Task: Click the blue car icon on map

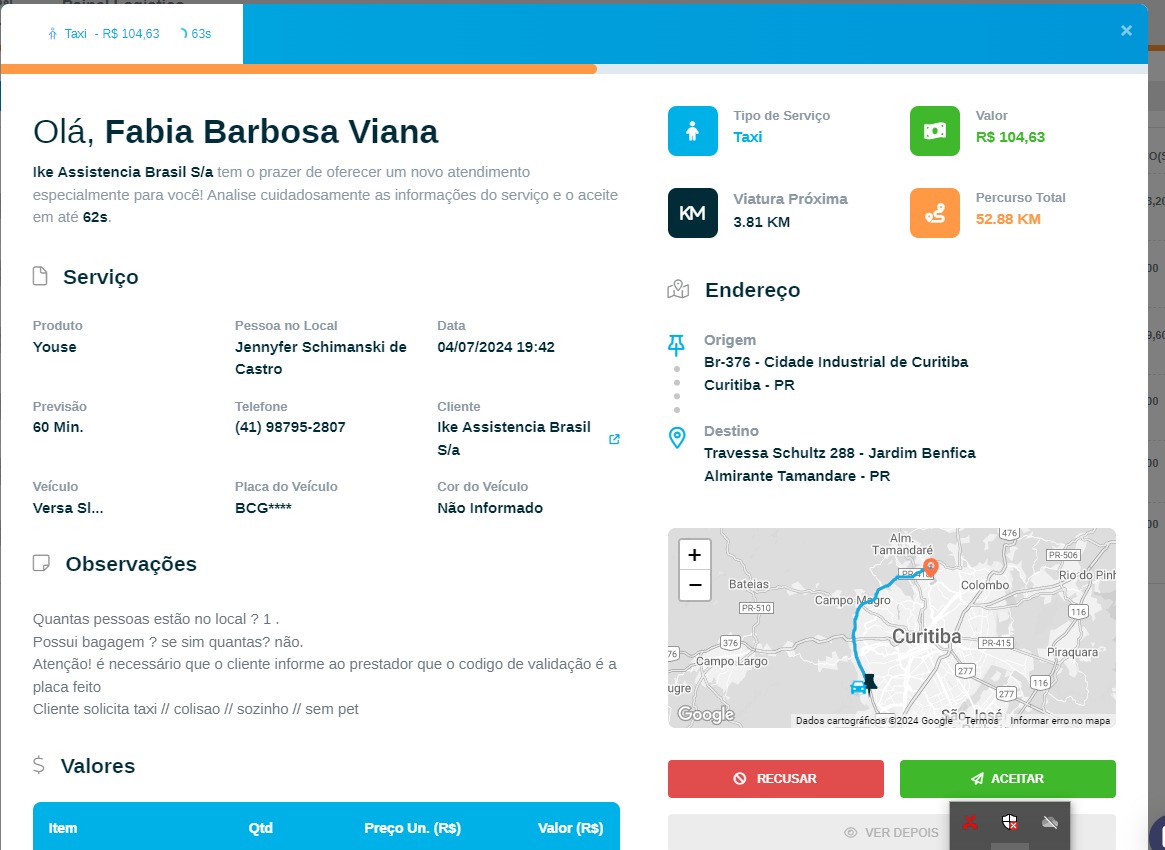Action: click(x=858, y=687)
